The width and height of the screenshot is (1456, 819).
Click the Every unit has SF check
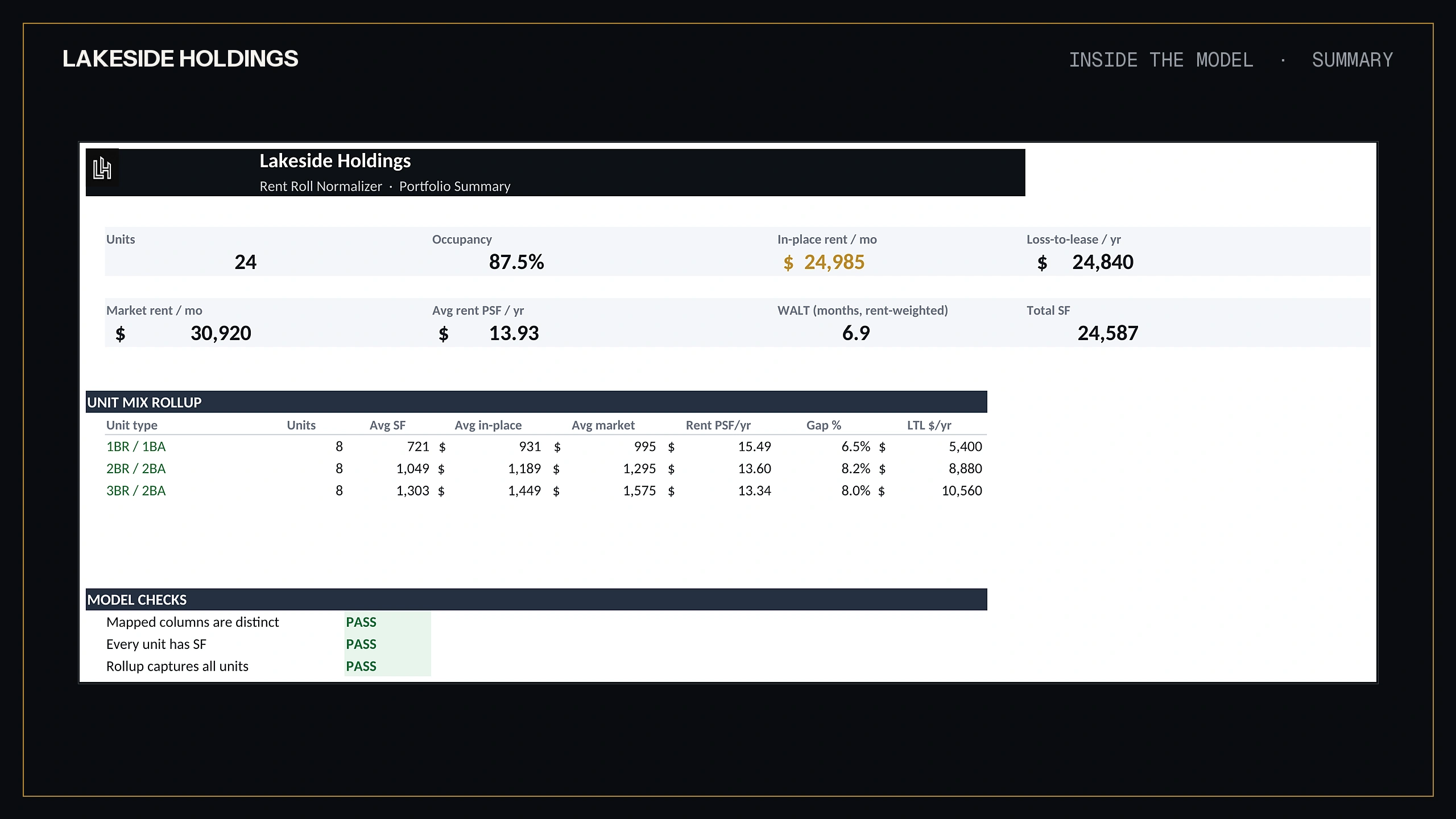click(x=156, y=644)
